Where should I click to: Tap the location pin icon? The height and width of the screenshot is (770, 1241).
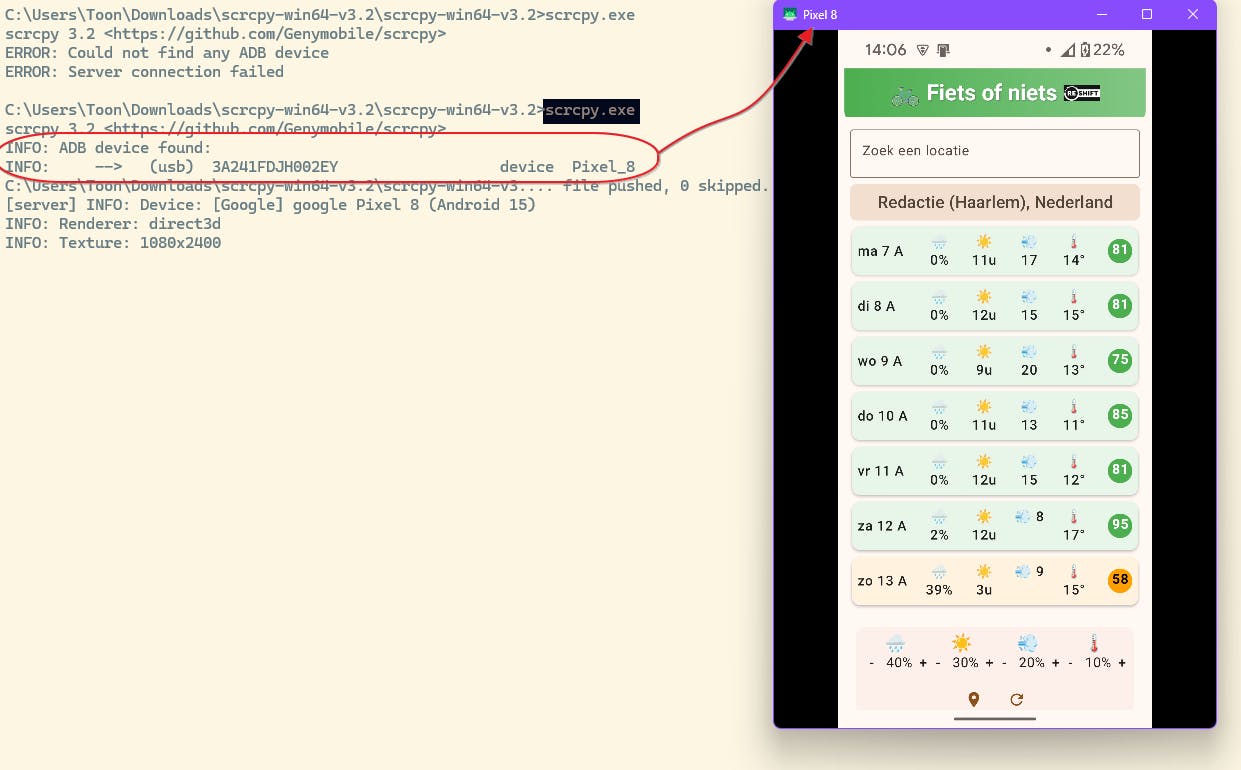(x=973, y=700)
